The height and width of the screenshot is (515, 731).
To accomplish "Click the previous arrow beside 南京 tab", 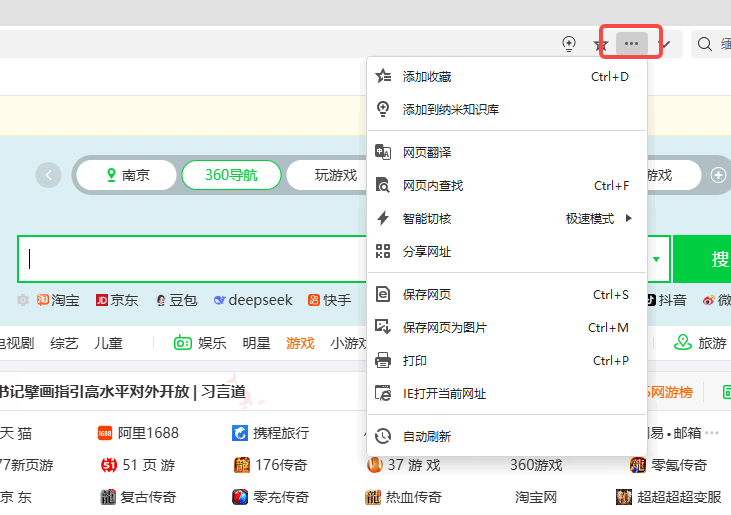I will tap(48, 175).
